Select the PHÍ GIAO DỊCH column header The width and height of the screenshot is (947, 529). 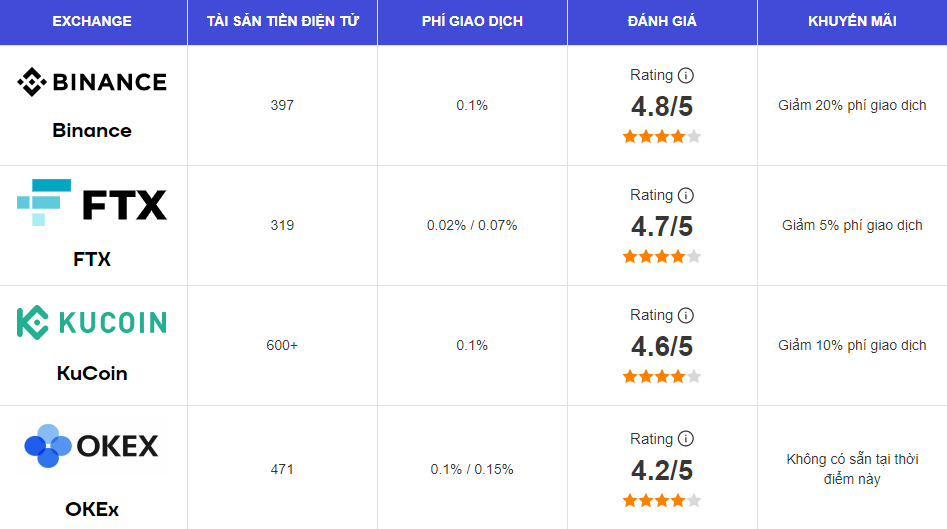coord(472,21)
